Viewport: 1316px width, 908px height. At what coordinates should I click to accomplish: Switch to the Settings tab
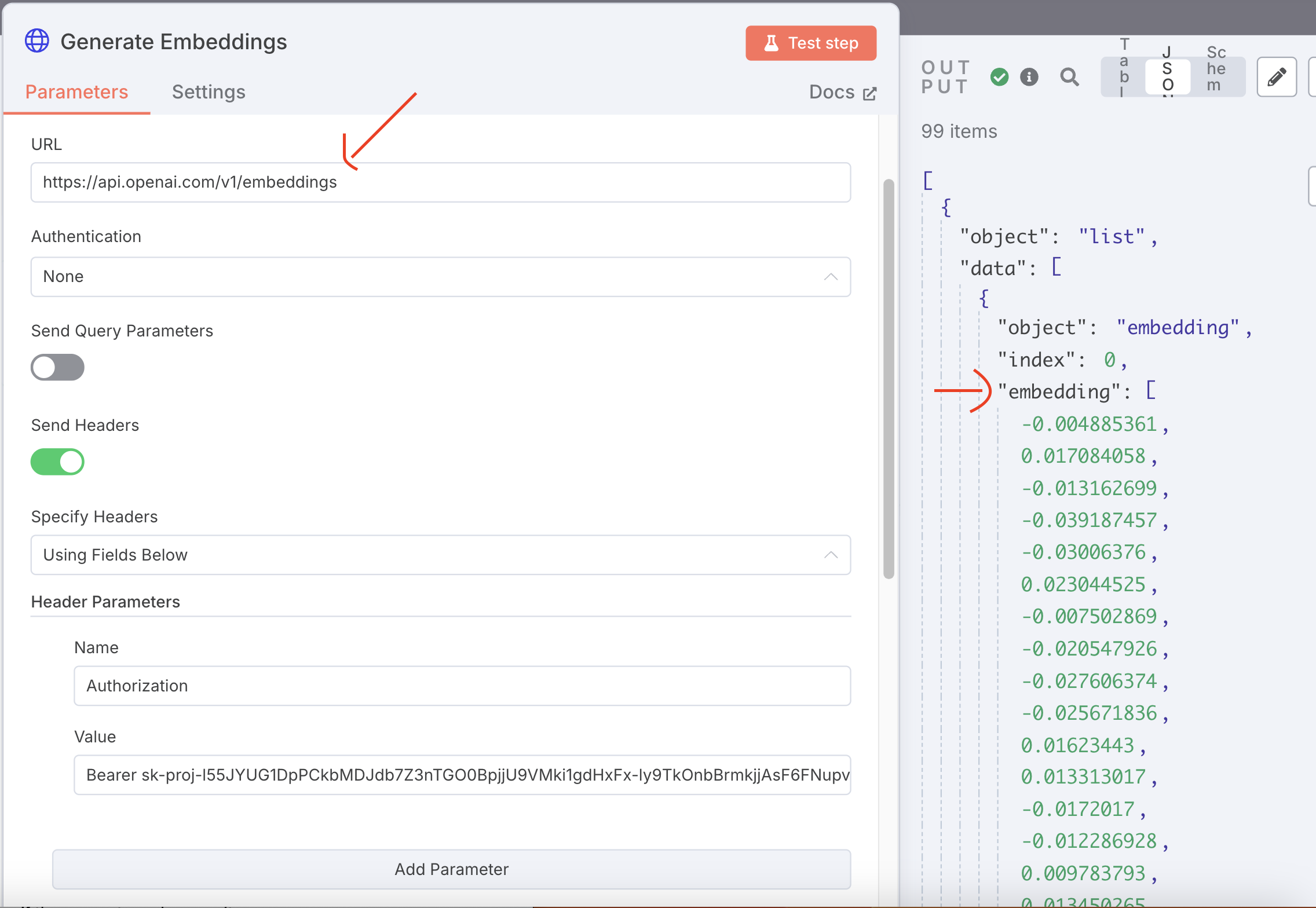click(x=209, y=91)
